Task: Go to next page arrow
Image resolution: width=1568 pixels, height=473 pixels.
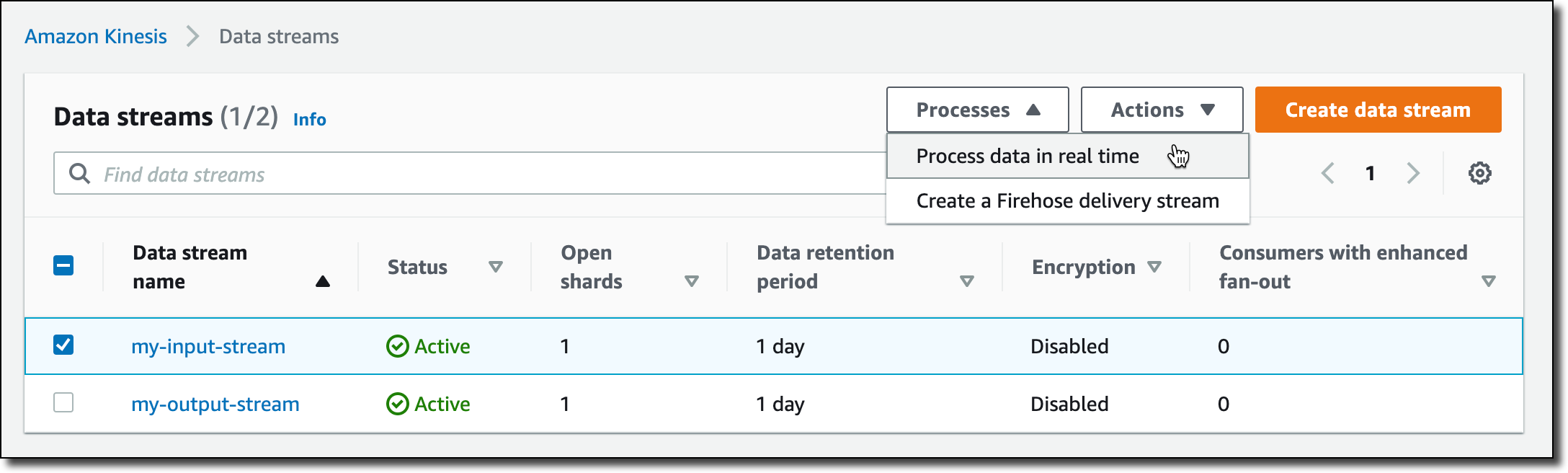Action: [1412, 173]
